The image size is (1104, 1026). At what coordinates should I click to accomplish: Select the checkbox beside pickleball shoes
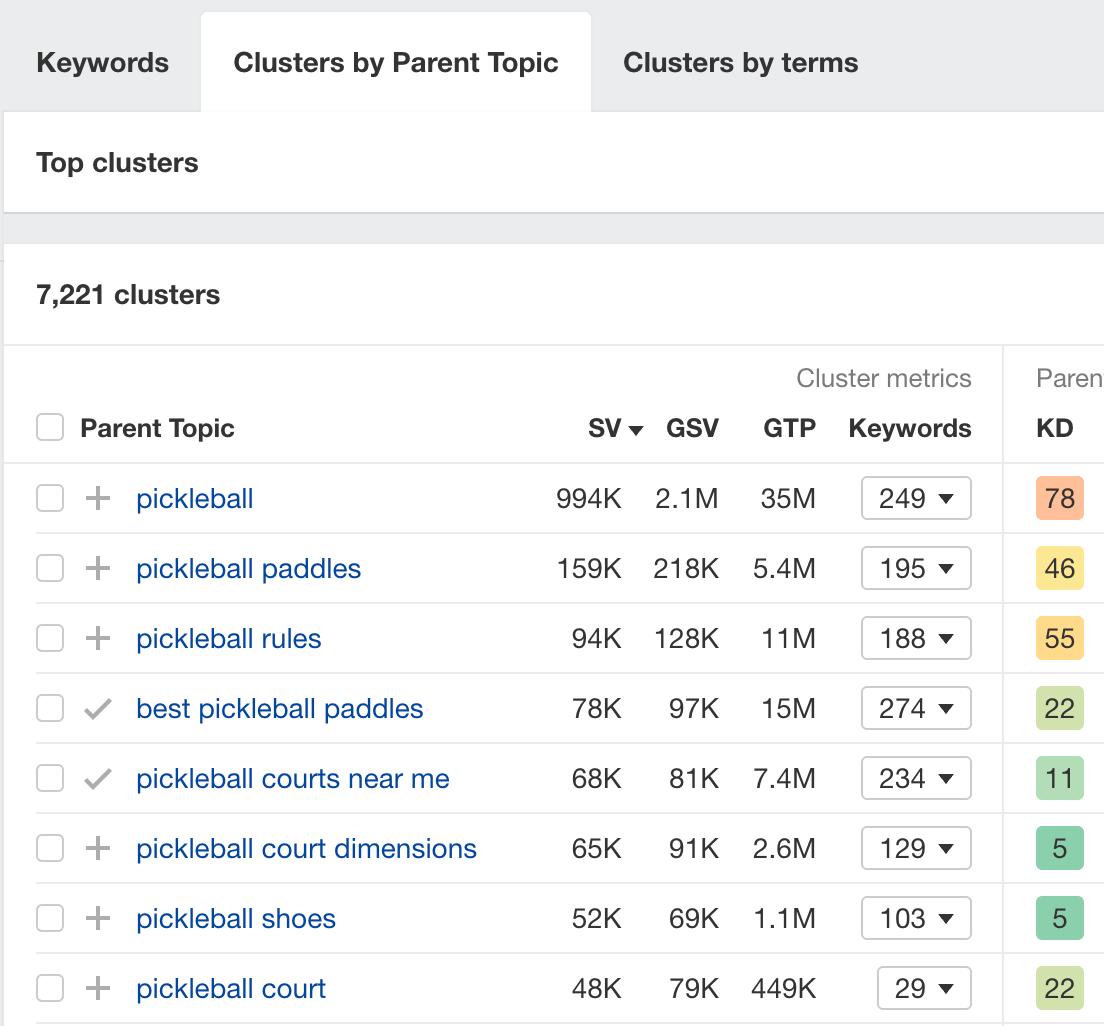(x=50, y=918)
